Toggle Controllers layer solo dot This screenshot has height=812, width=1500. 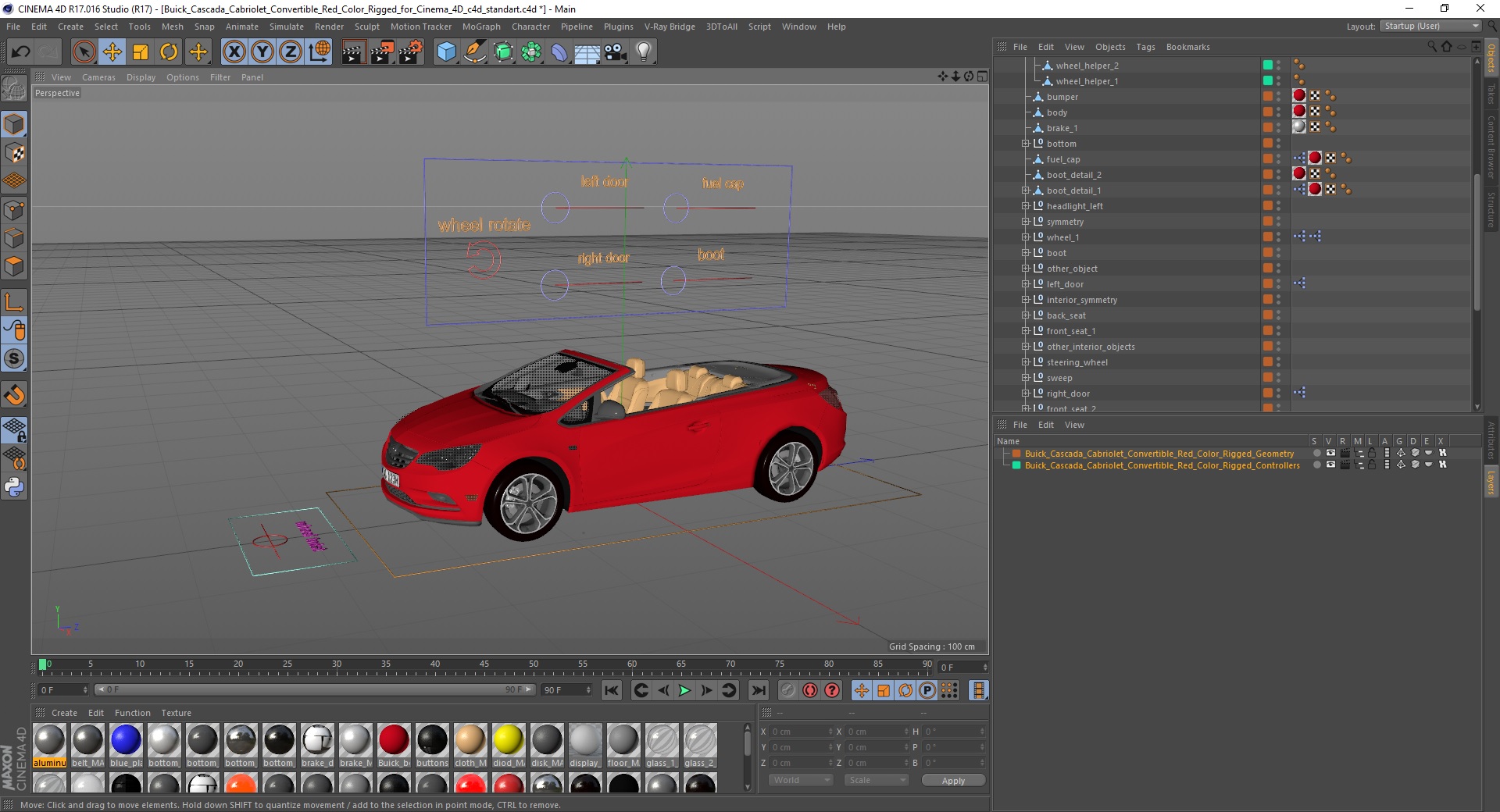[x=1316, y=465]
